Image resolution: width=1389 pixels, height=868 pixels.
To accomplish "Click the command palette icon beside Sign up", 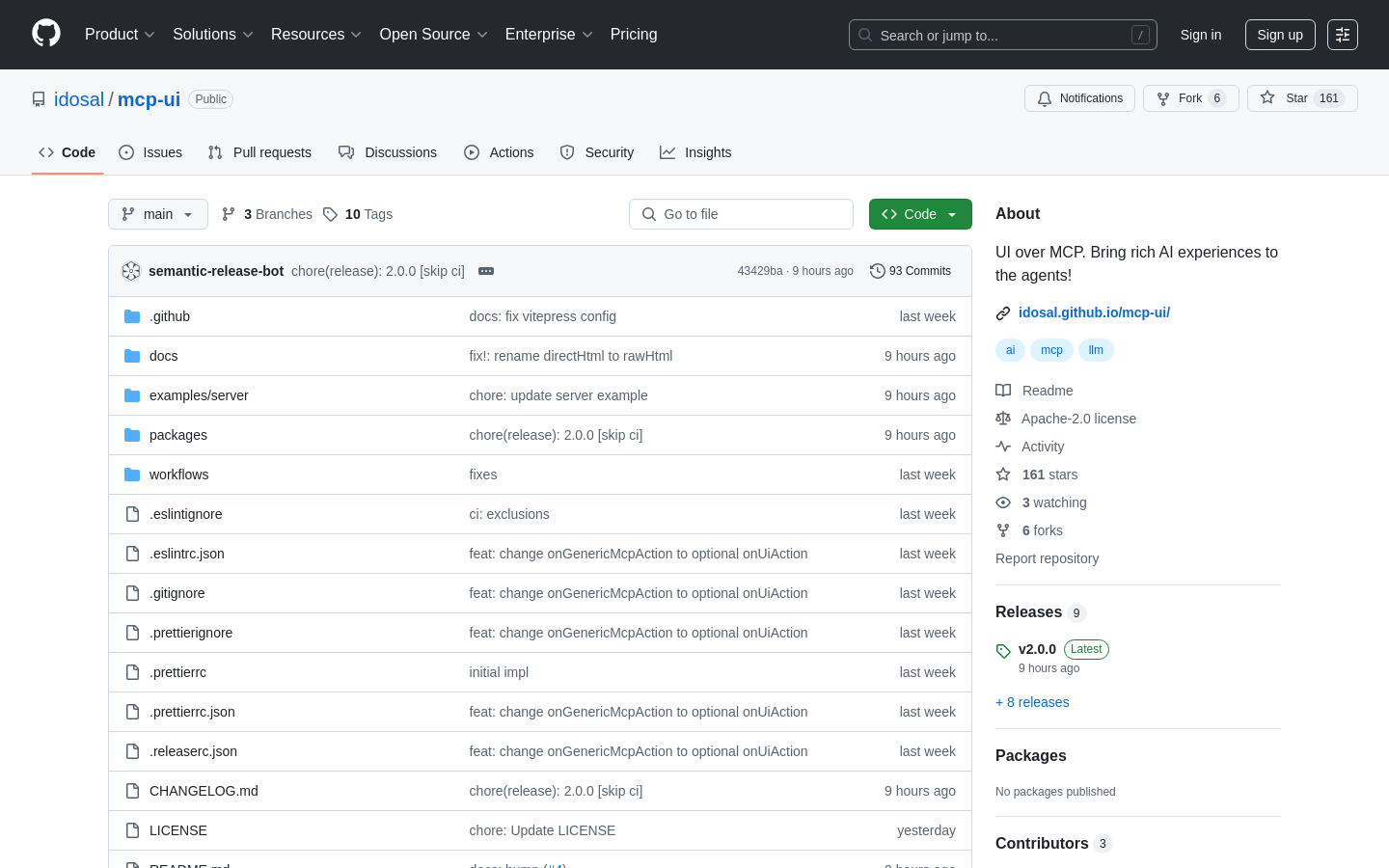I will point(1343,35).
